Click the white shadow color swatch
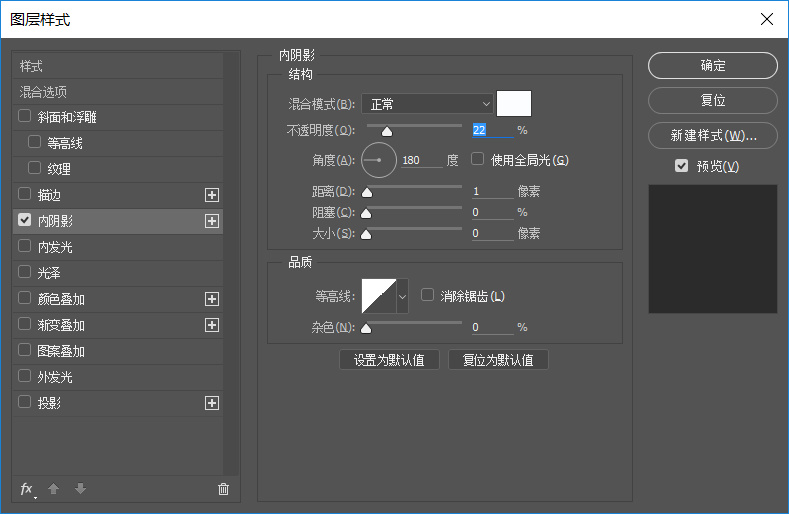The image size is (789, 514). pos(514,104)
